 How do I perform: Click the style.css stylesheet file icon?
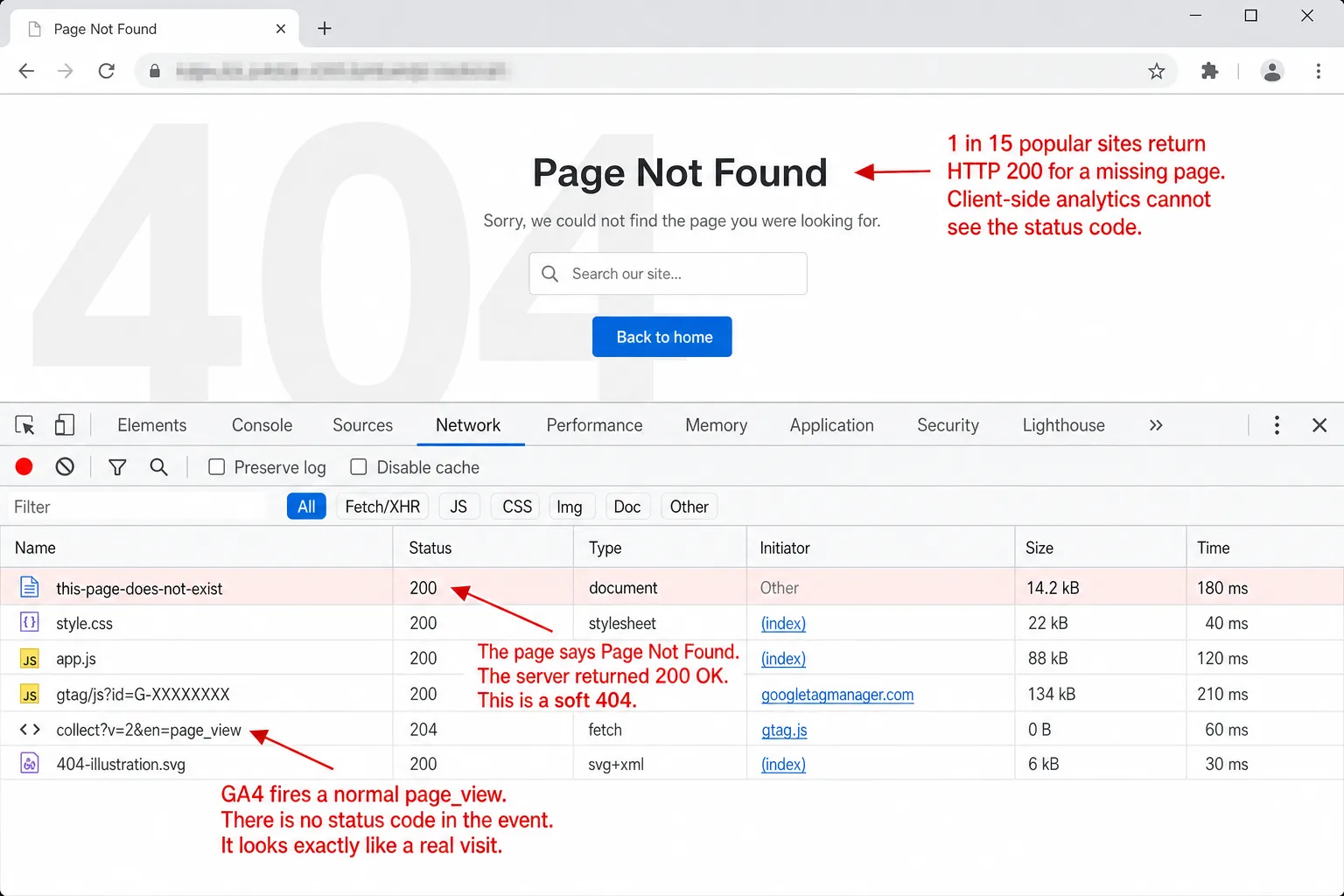[x=30, y=622]
